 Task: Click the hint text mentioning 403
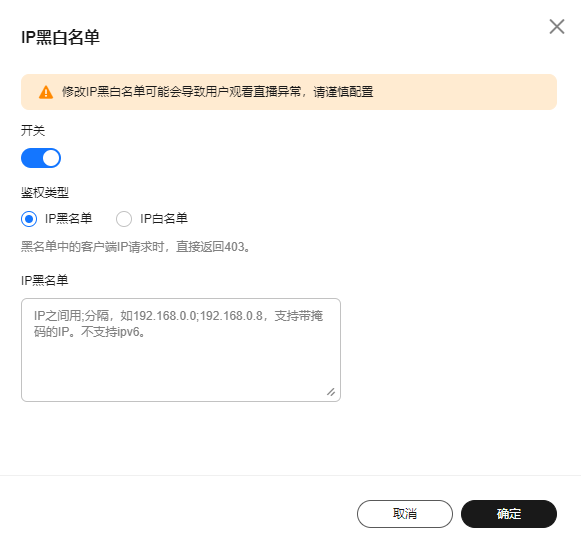136,246
